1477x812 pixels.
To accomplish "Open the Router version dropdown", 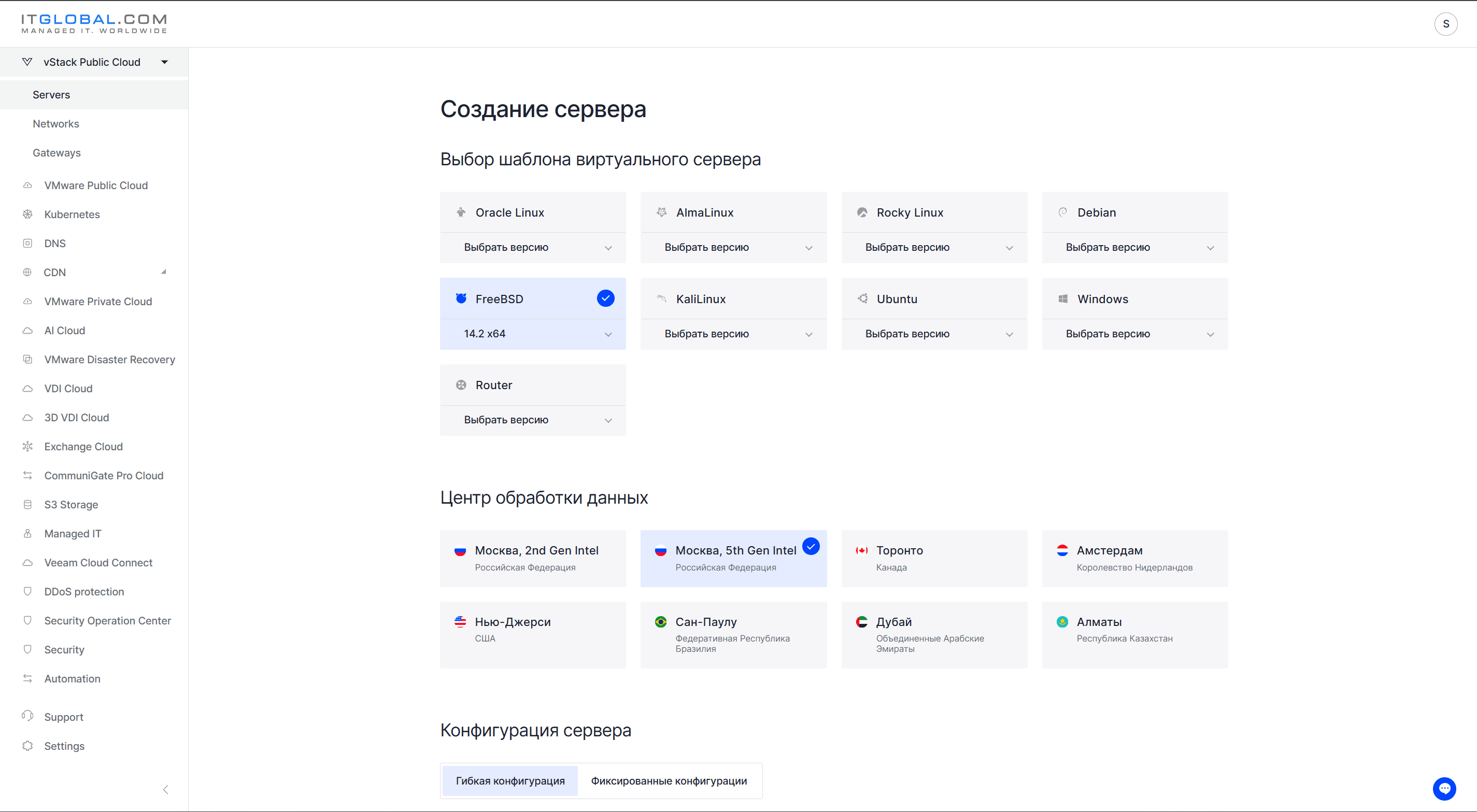I will point(533,420).
